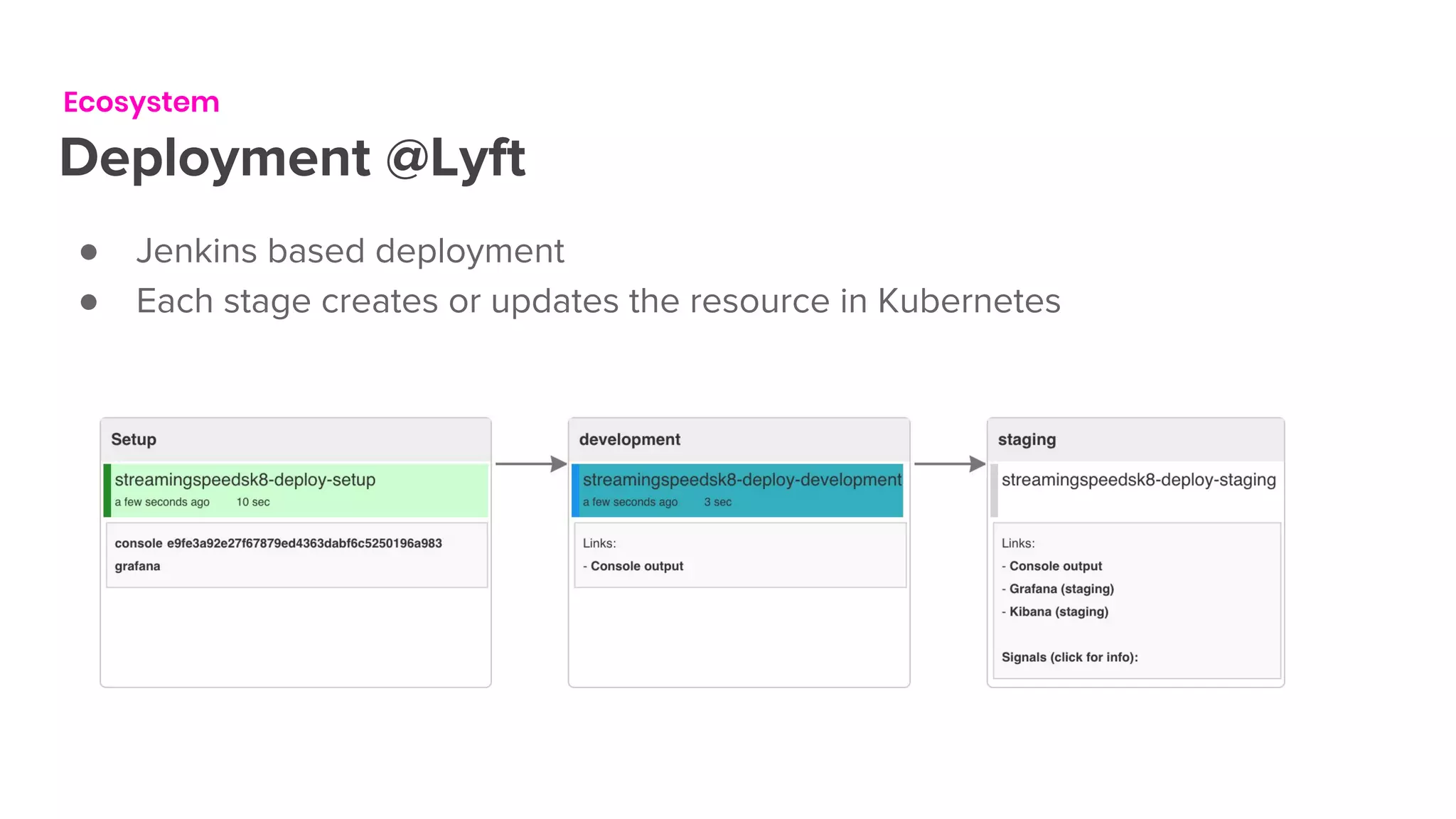Screen dimensions: 1456x819
Task: Open Console output in staging stage
Action: (1056, 566)
